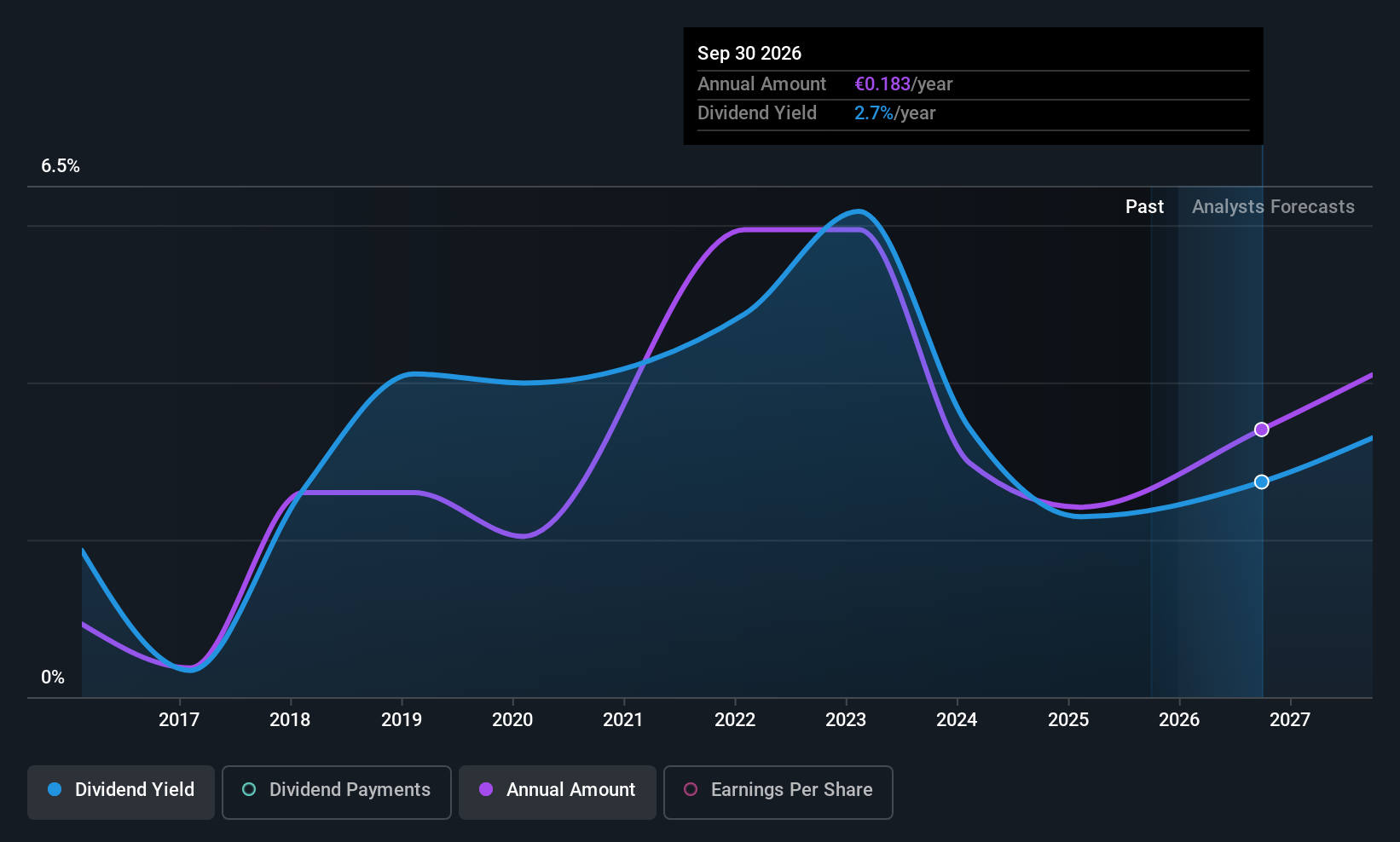Click the Past label on chart

(x=1144, y=207)
